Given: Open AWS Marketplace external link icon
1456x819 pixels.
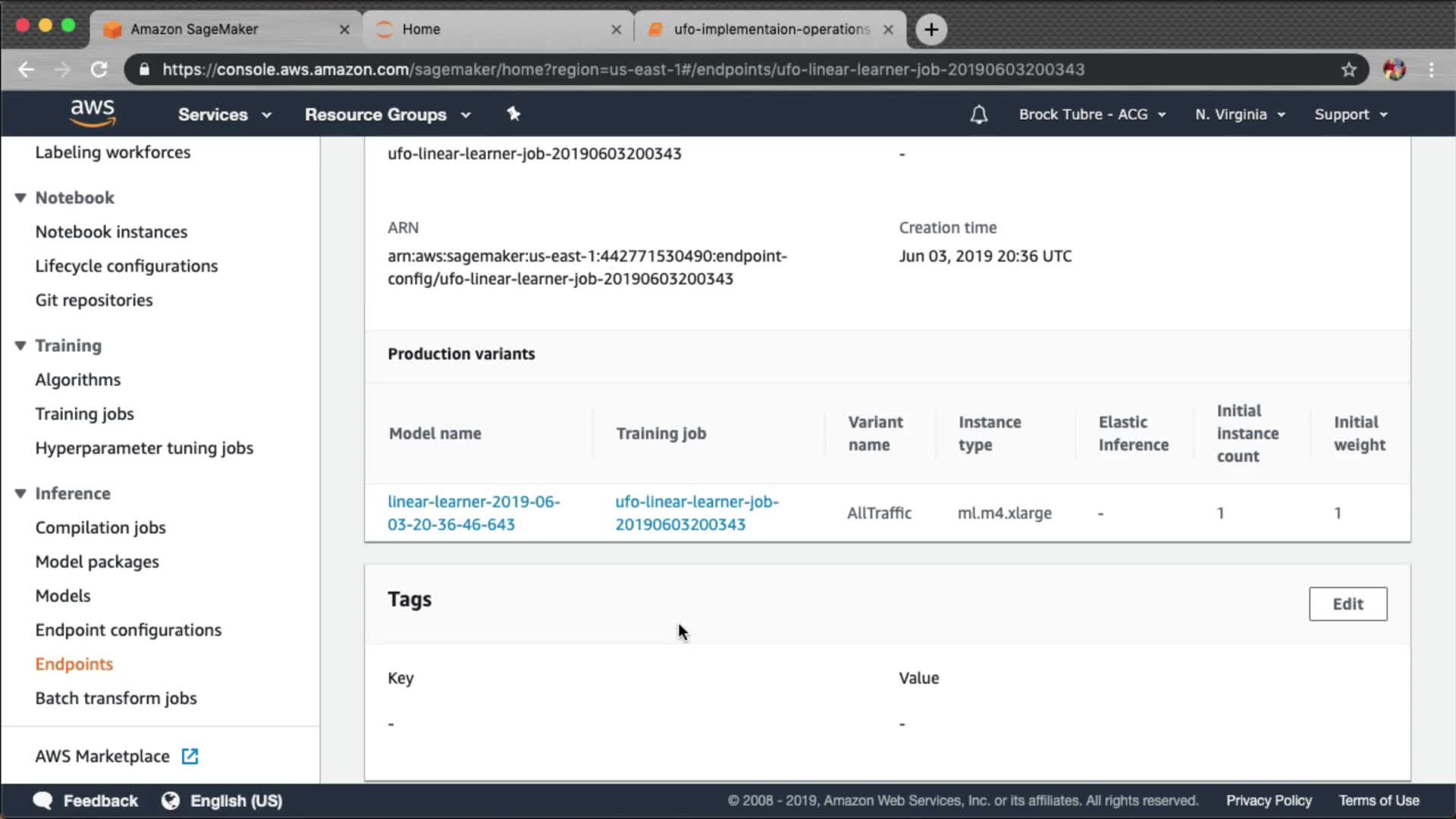Looking at the screenshot, I should 190,756.
